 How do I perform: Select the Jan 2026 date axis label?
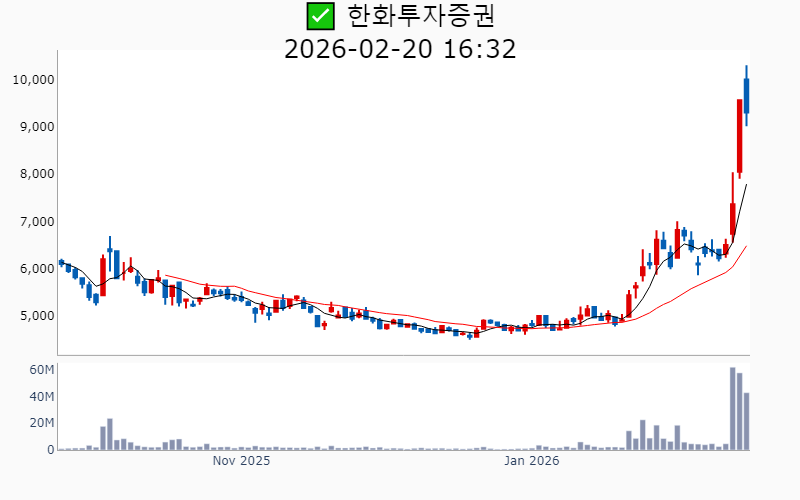click(x=531, y=461)
